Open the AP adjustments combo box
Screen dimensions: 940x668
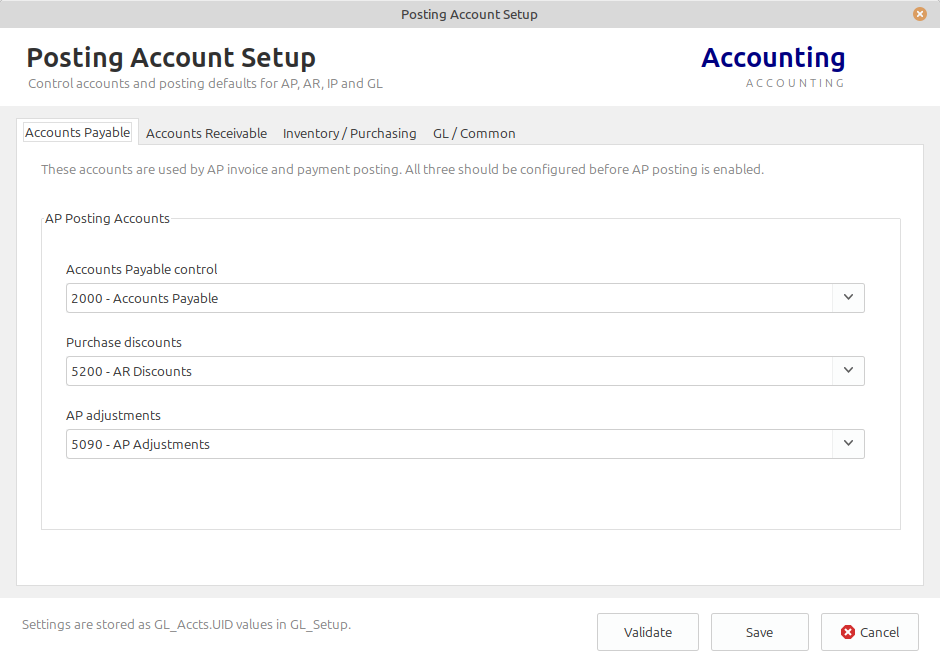[x=465, y=444]
